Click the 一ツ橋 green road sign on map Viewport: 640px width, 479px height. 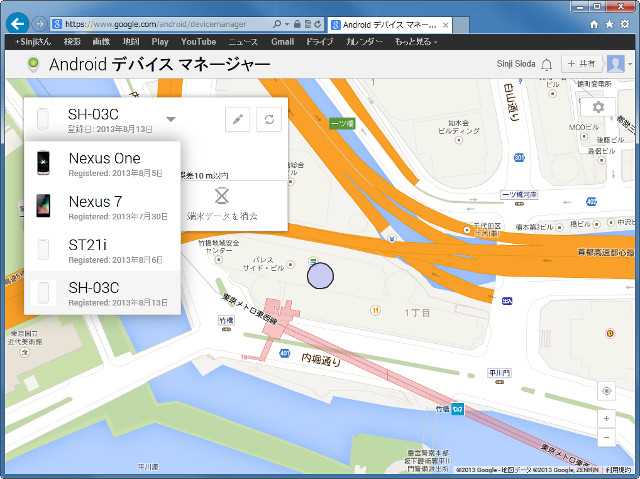coord(342,123)
